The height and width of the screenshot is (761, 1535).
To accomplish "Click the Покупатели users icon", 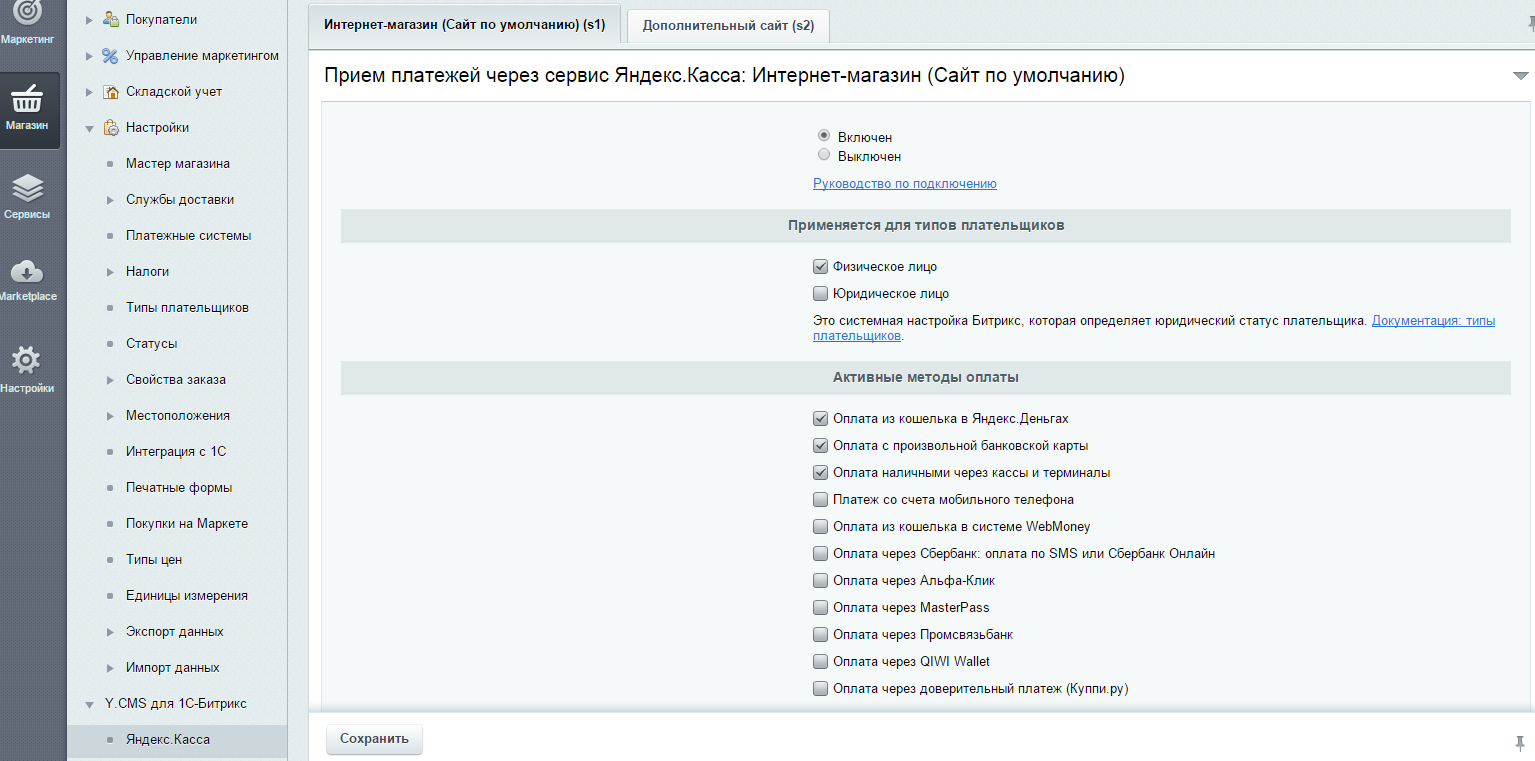I will (x=111, y=20).
